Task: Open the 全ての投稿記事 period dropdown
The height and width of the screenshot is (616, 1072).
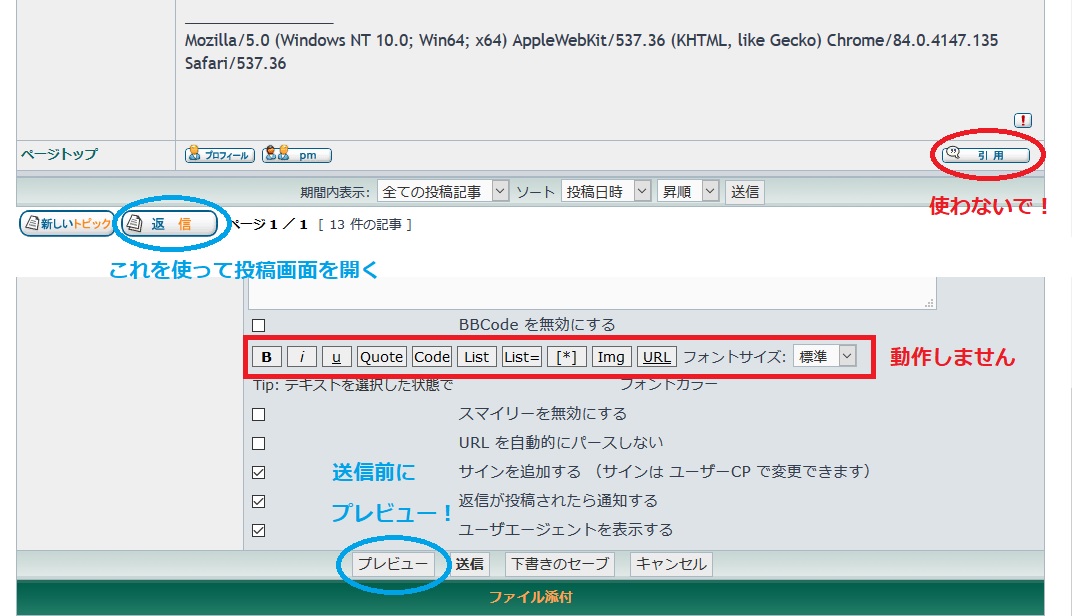Action: (x=444, y=191)
